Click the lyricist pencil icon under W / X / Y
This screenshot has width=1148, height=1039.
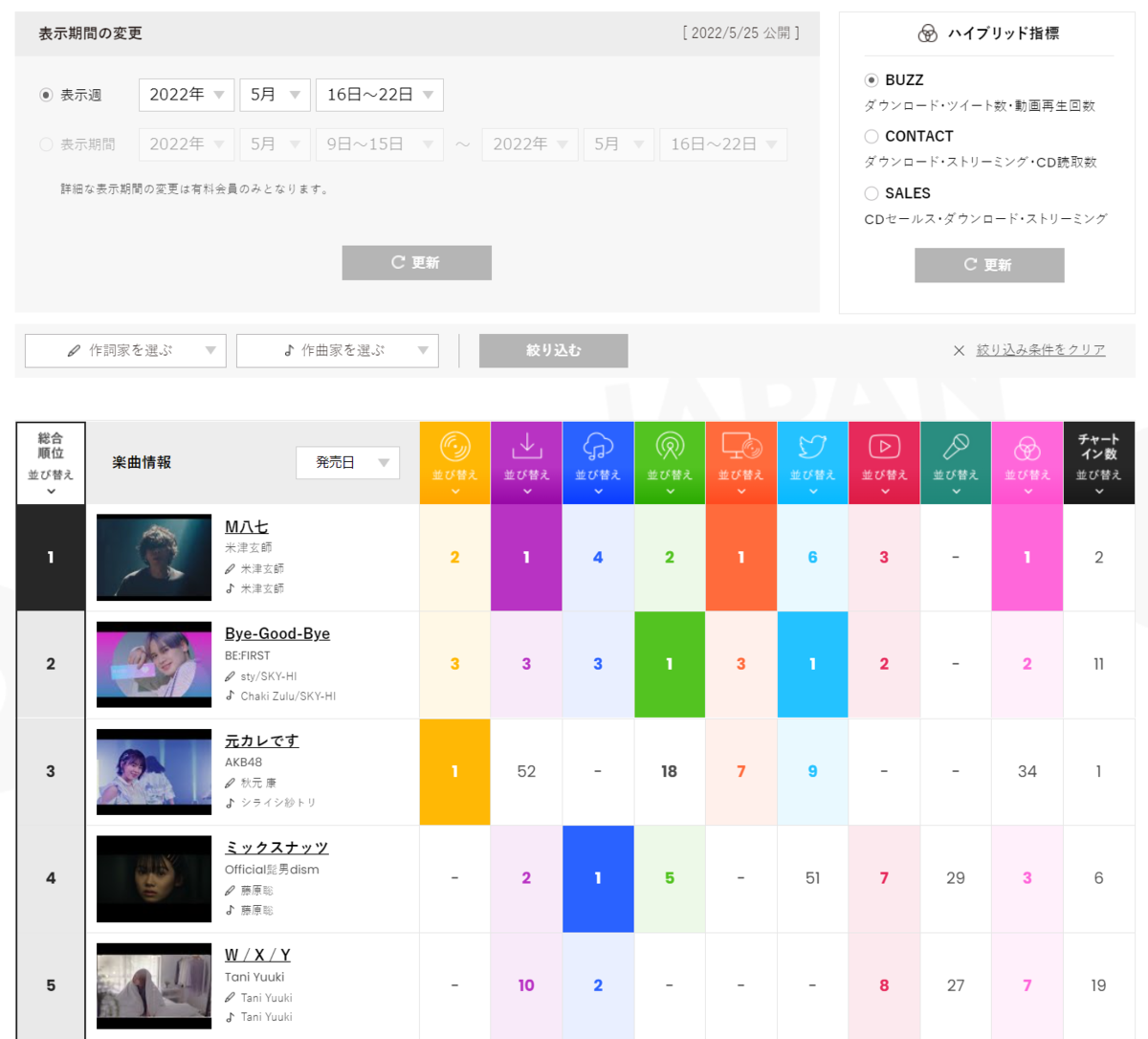(x=230, y=997)
